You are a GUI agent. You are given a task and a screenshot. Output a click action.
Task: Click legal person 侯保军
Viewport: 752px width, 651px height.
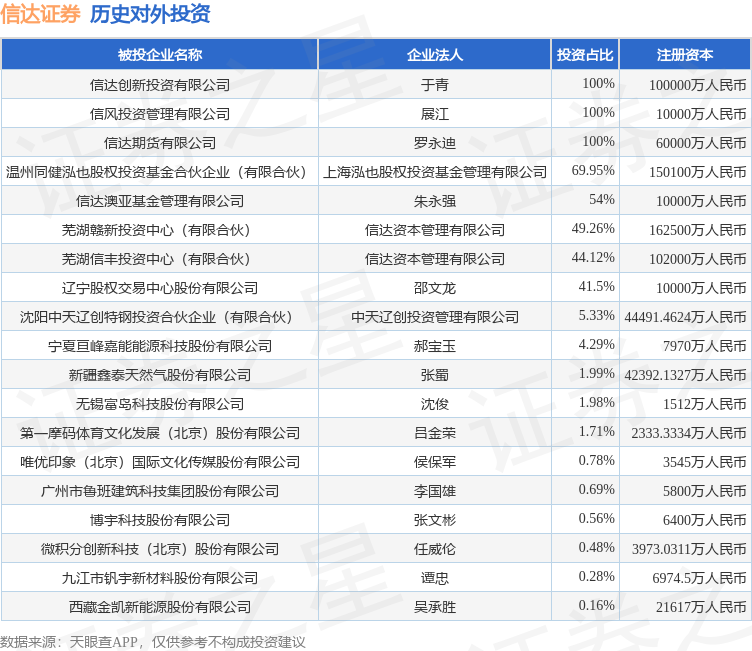pos(435,462)
